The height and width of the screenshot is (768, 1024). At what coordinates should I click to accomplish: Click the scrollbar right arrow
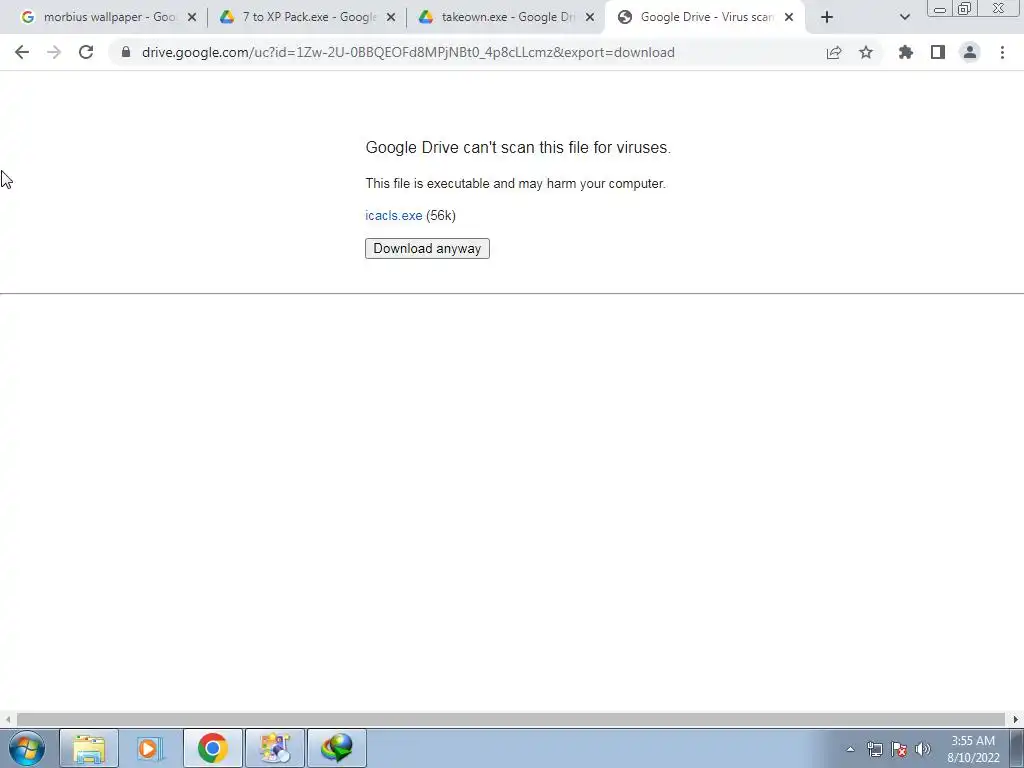coord(1016,720)
